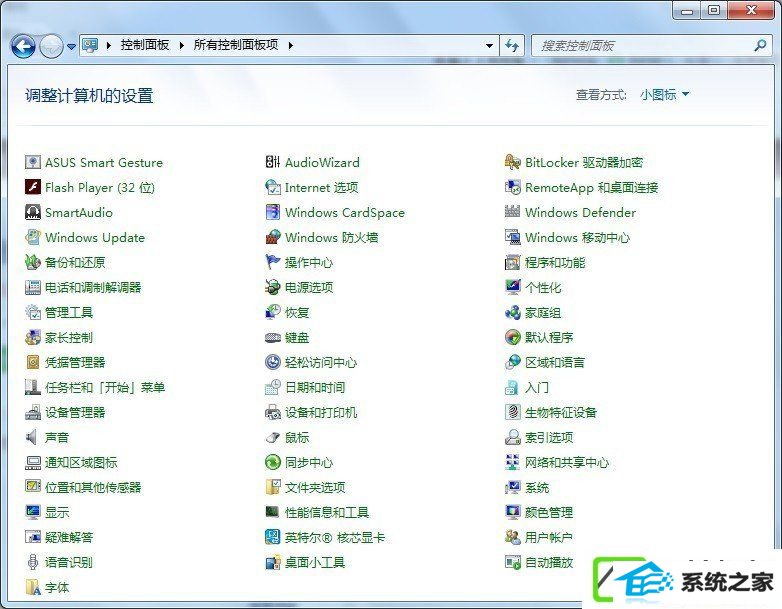Click the 设备管理器 icon
This screenshot has width=782, height=609.
[33, 412]
